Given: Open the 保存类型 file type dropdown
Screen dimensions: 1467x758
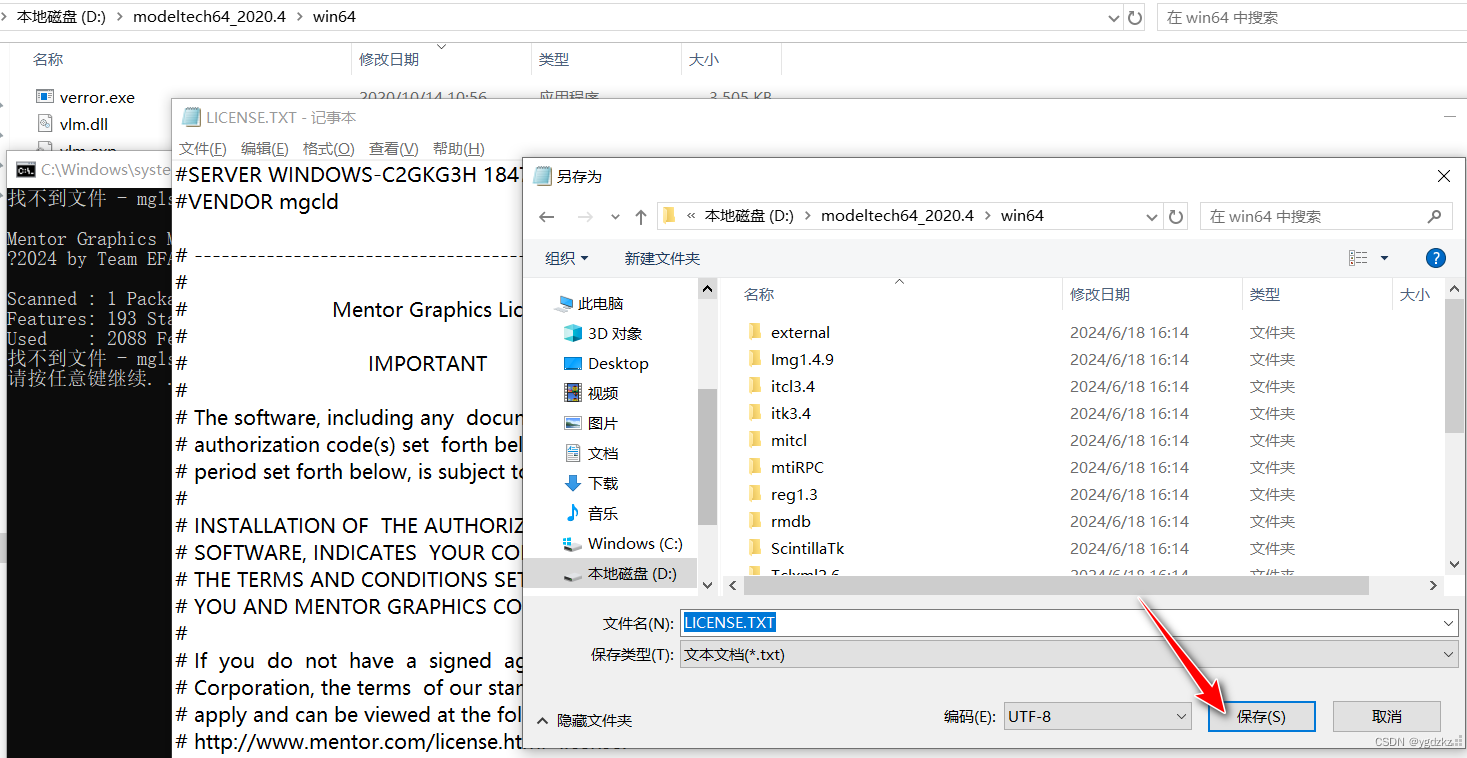Looking at the screenshot, I should [1449, 655].
